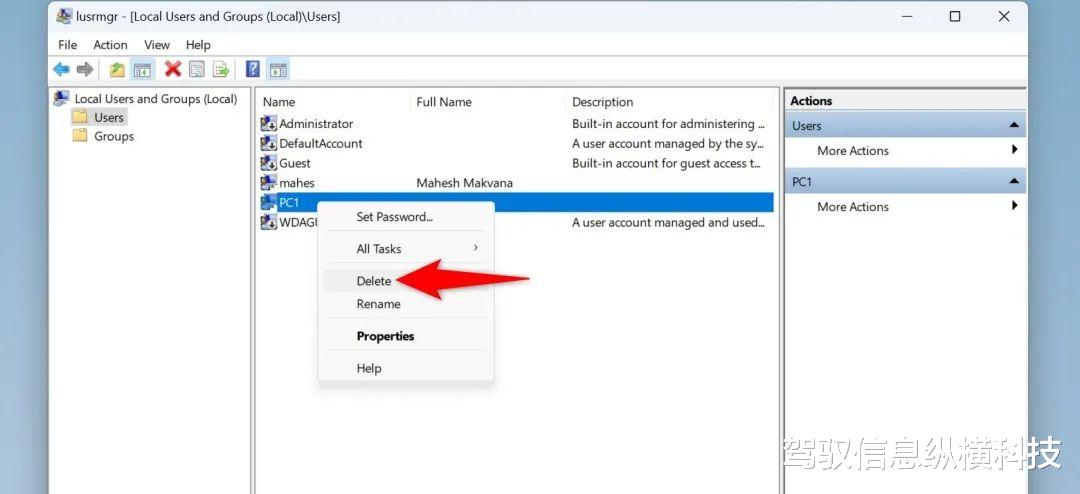Toggle Show/Hide Action Pane toolbar icon
Image resolution: width=1080 pixels, height=494 pixels.
click(x=278, y=69)
